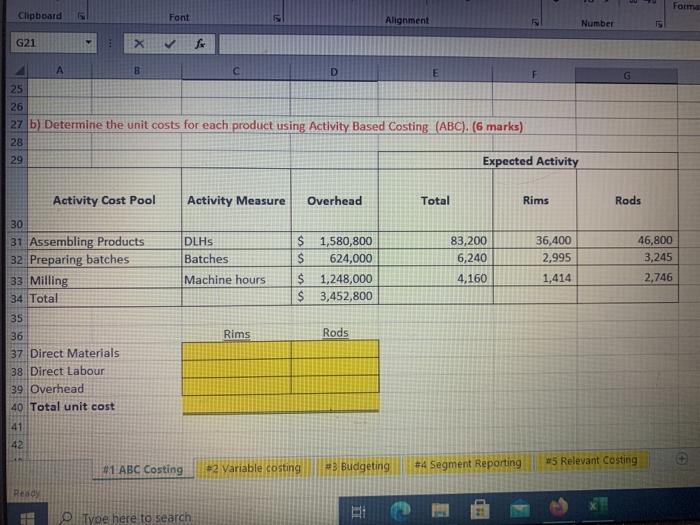
Task: Switch to #3 Budgeting sheet tab
Action: (x=357, y=466)
